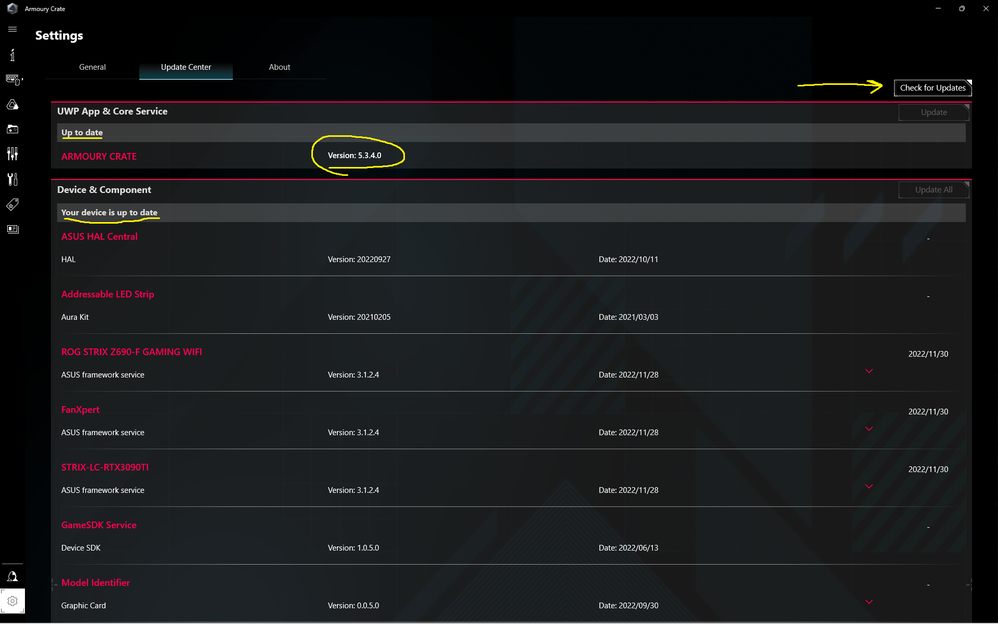Click the UWP App & Core Service heading
The image size is (998, 624).
click(x=112, y=111)
